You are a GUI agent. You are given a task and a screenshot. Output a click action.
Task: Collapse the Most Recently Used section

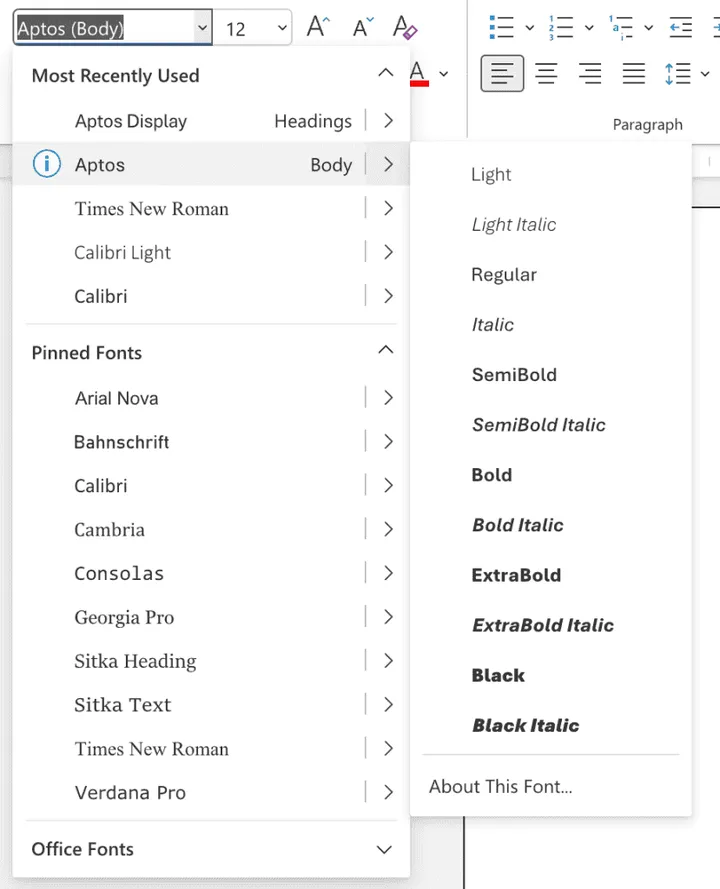[385, 74]
